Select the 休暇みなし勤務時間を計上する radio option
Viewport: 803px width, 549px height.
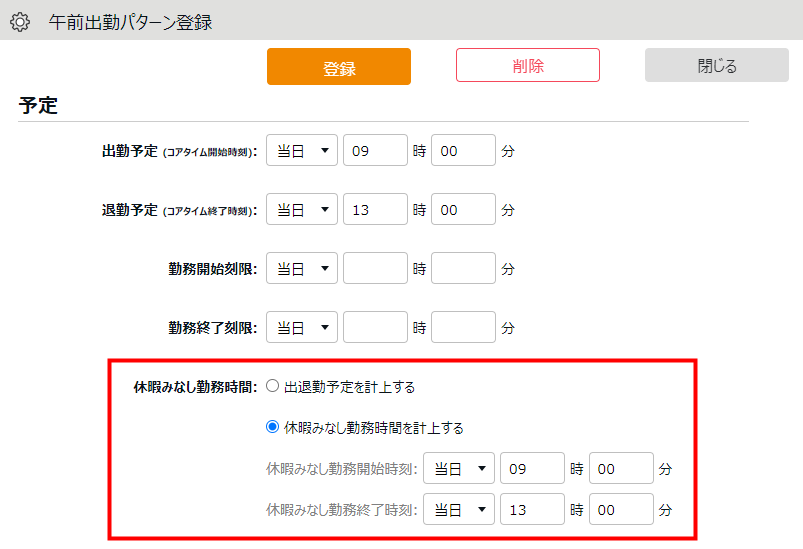(x=273, y=427)
